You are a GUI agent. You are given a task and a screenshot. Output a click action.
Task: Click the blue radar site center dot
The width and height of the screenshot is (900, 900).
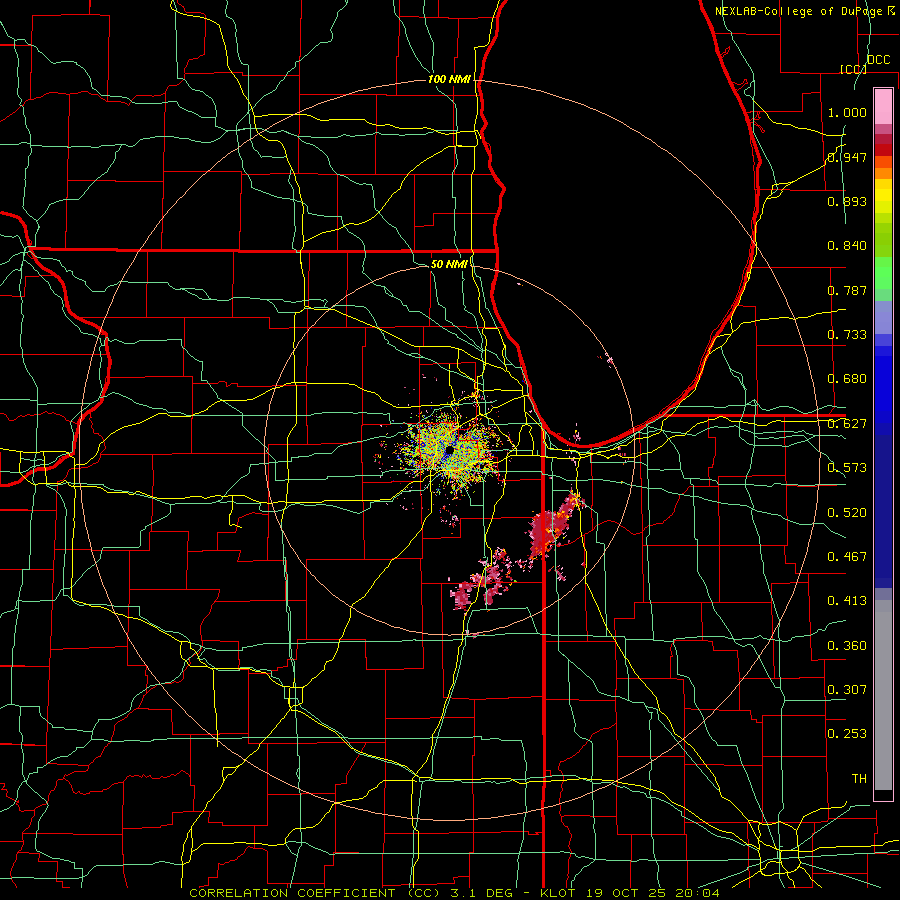pos(449,452)
